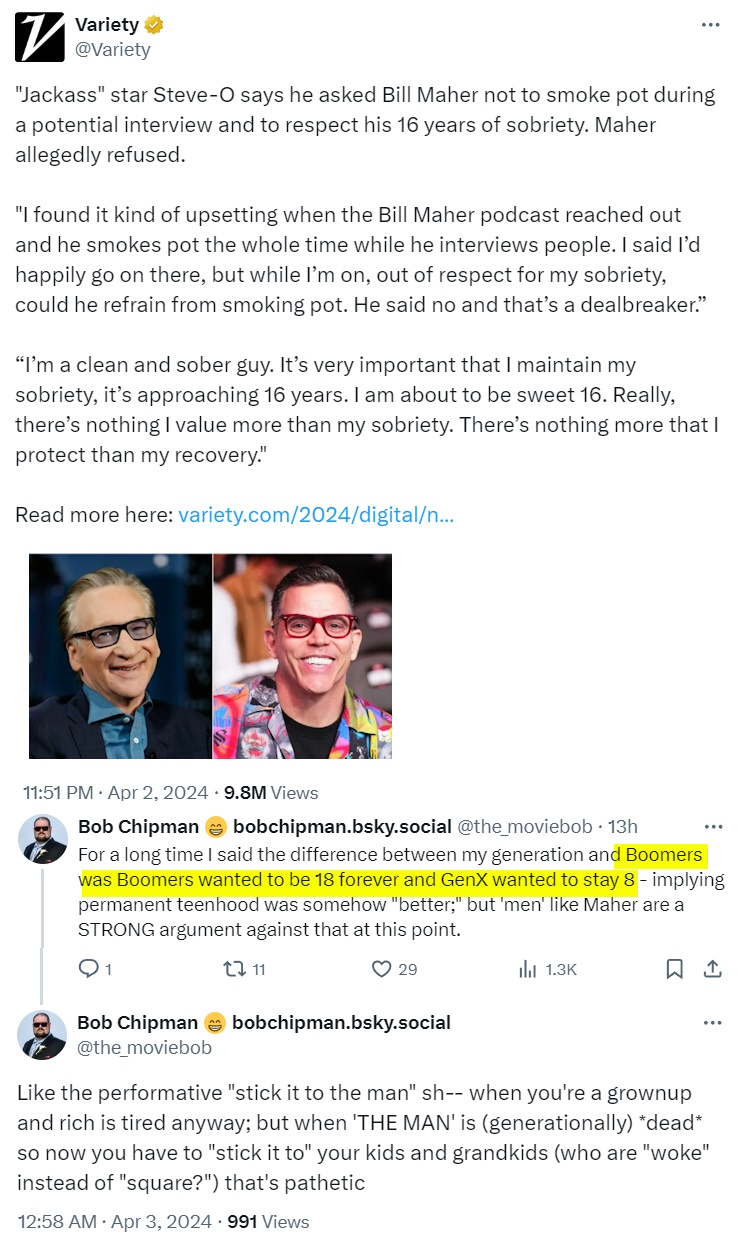Like Bob Chipman's Boomers tweet

tap(381, 968)
